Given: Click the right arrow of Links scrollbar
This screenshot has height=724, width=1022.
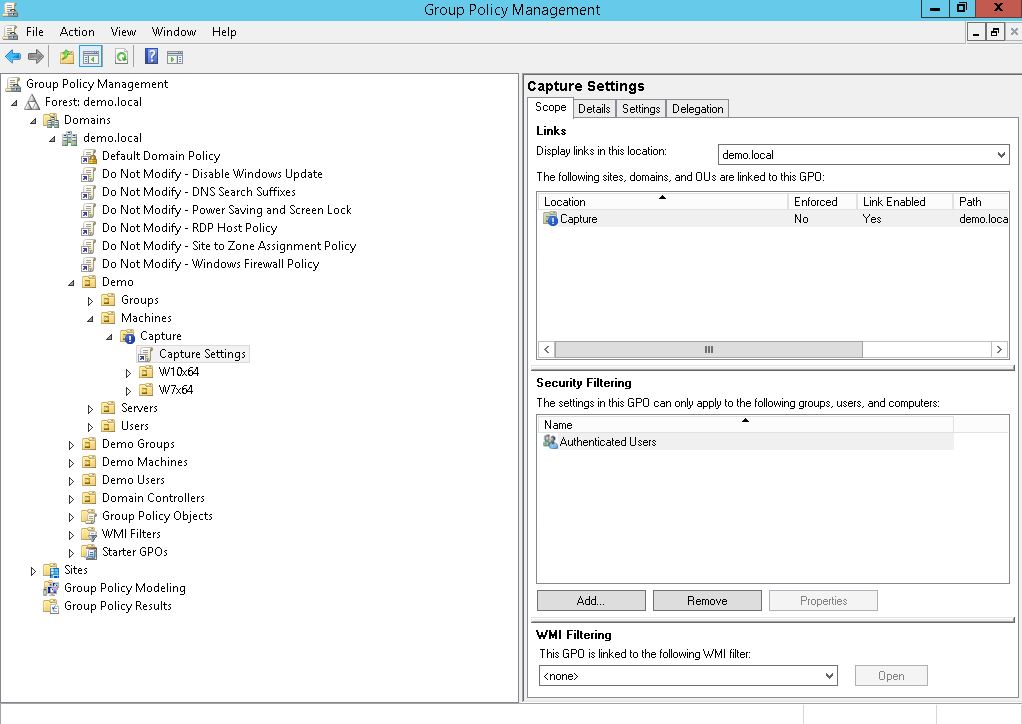Looking at the screenshot, I should click(999, 350).
